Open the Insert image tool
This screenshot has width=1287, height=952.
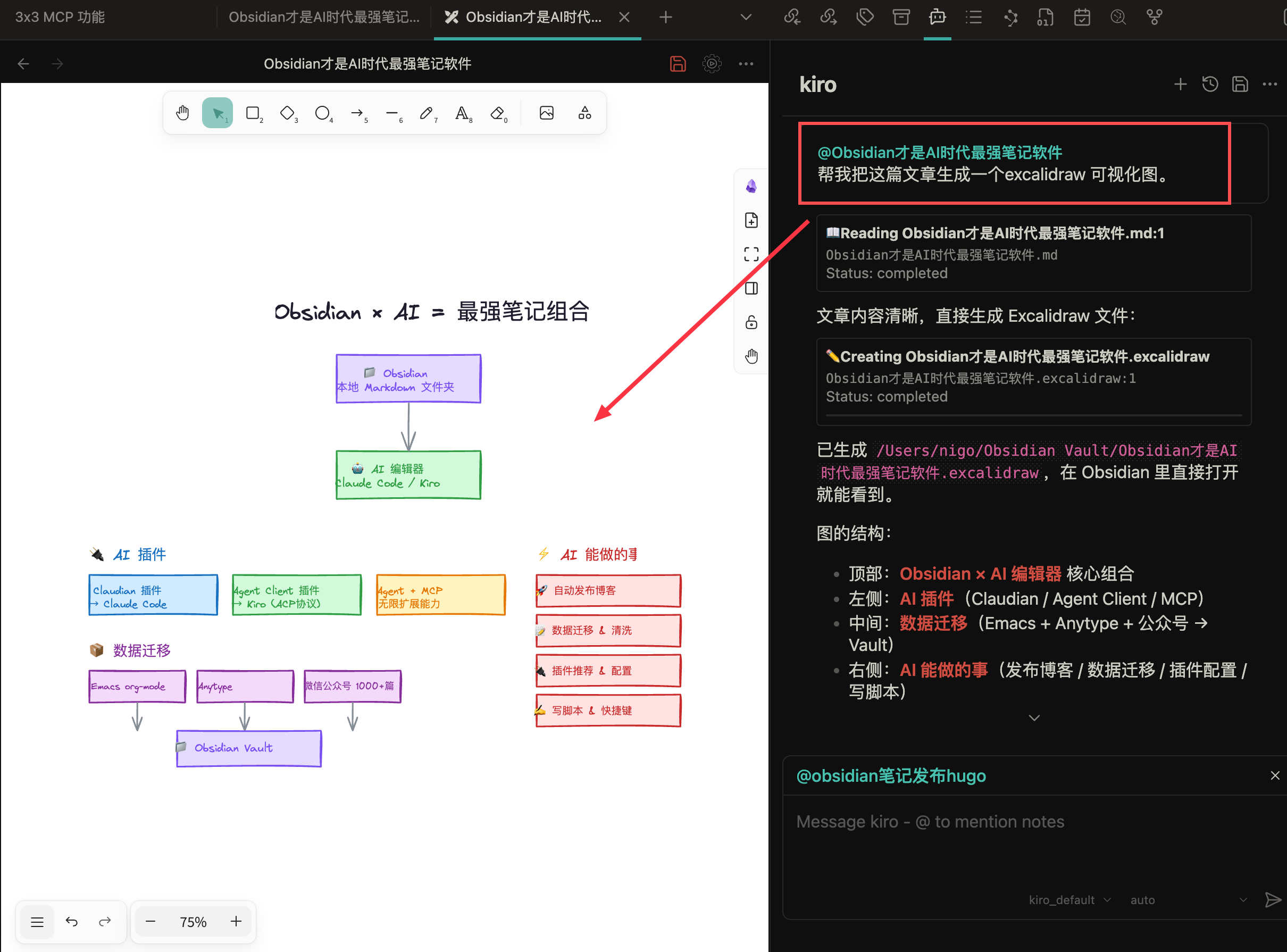pyautogui.click(x=546, y=113)
